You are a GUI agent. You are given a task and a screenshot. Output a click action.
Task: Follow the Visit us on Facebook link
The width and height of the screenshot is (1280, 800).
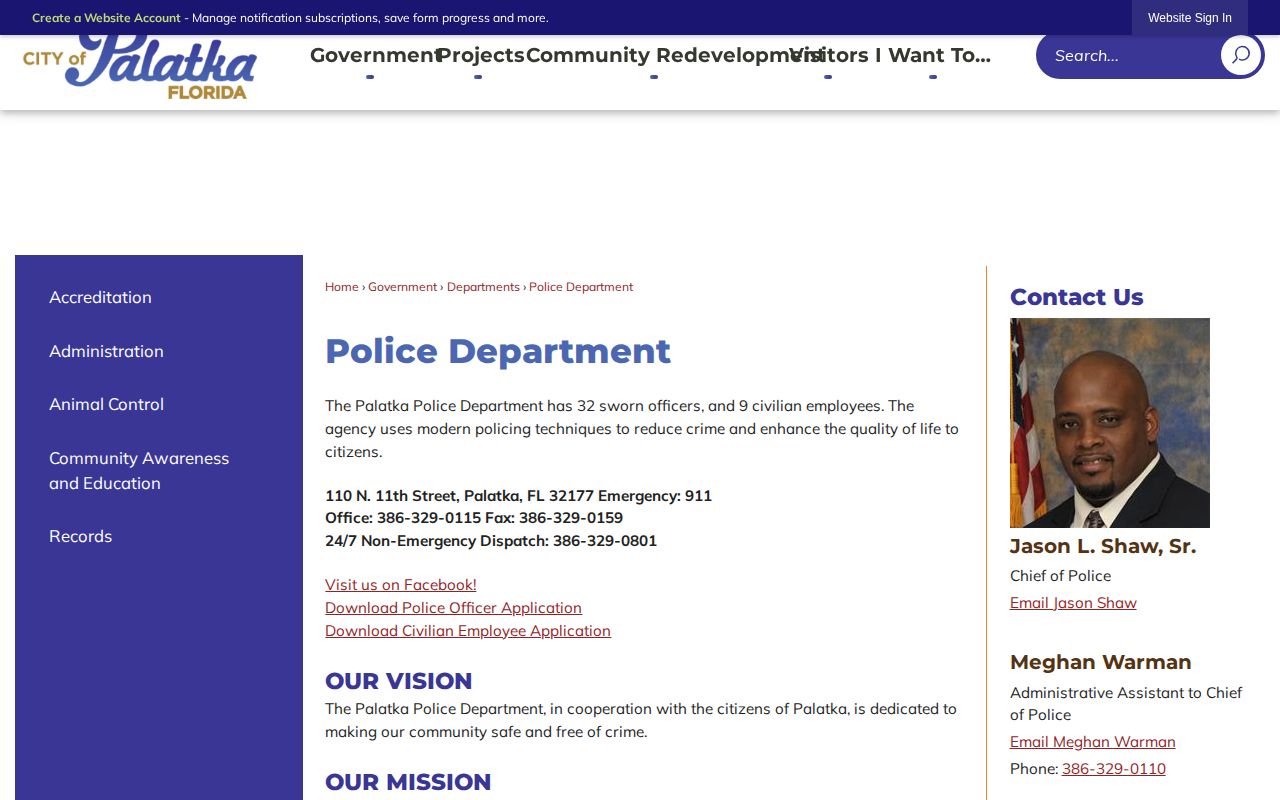click(400, 585)
